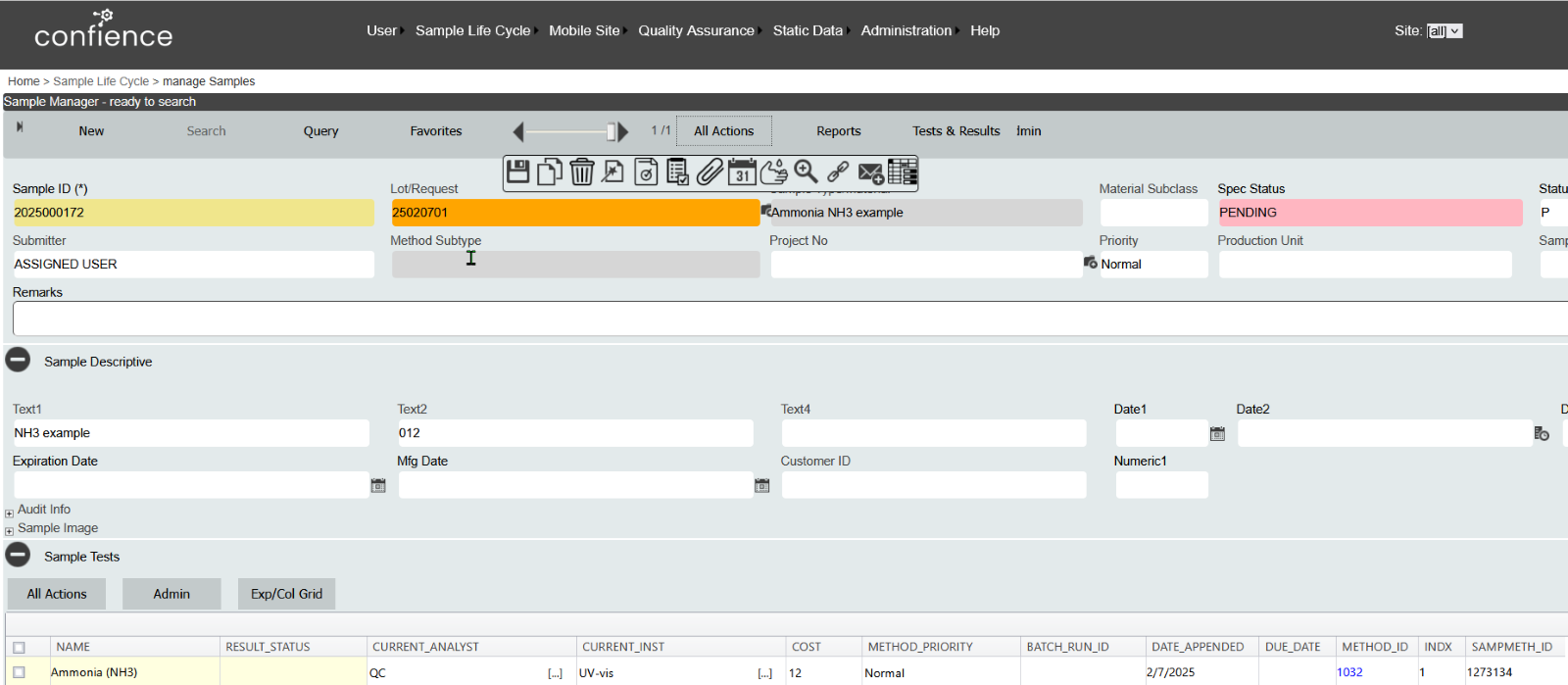Click the document with checkmark circle icon
This screenshot has width=1568, height=685.
tap(646, 172)
